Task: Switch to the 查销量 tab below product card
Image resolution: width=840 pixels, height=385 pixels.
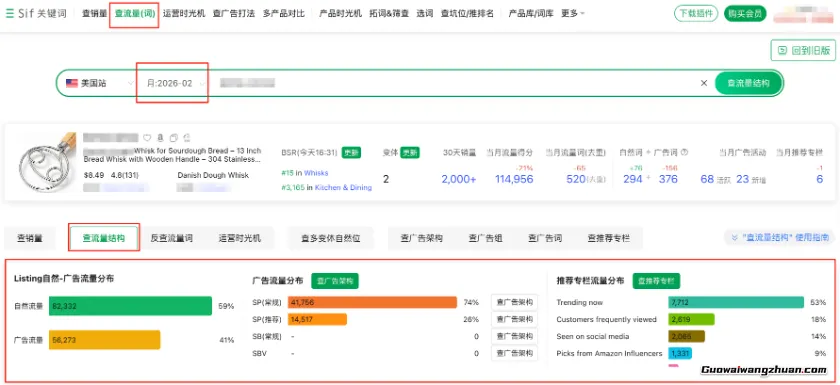Action: click(30, 238)
